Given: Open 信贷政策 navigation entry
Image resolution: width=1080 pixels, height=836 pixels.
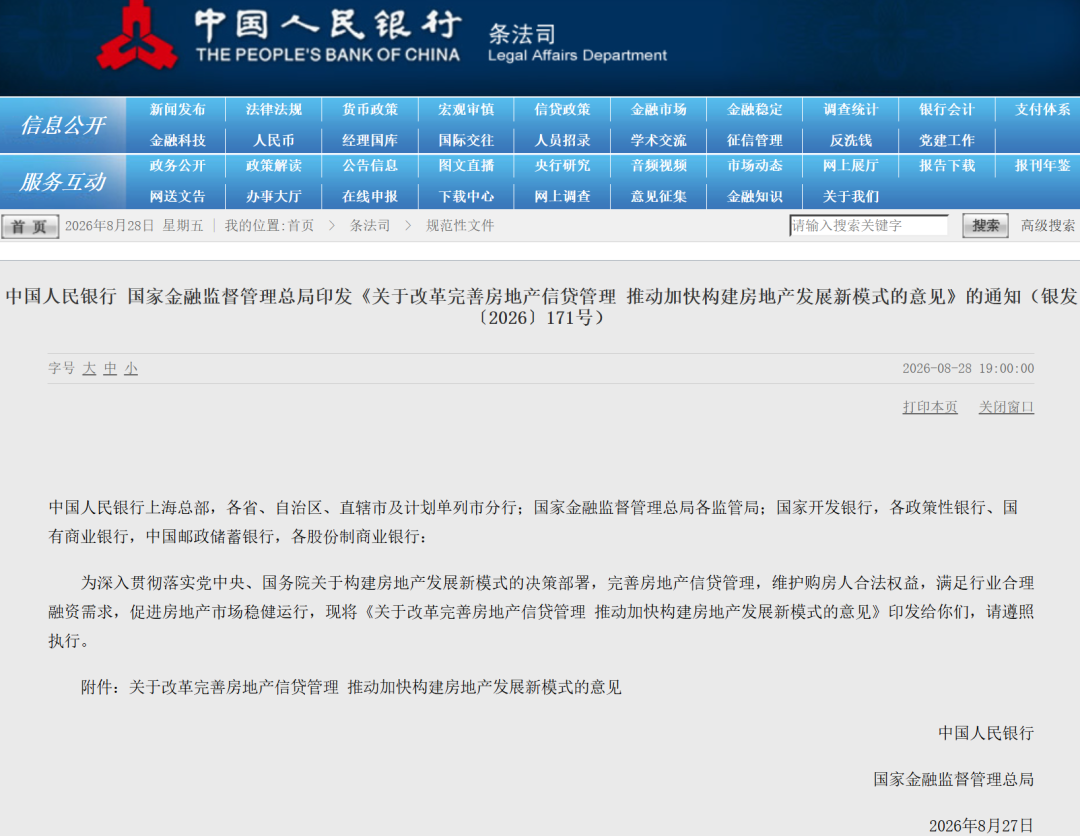Looking at the screenshot, I should 563,110.
